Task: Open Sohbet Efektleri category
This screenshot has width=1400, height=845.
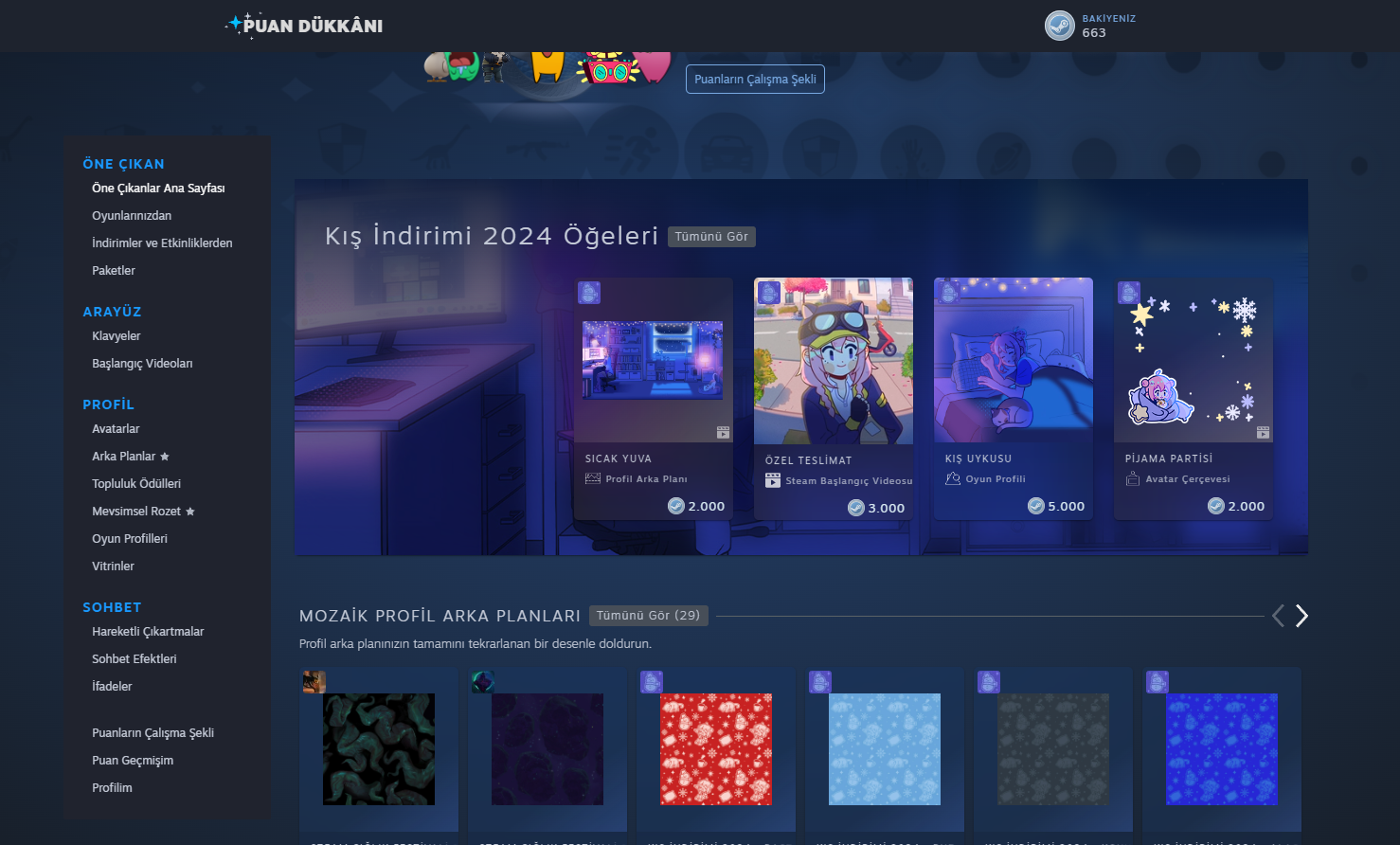Action: [x=135, y=659]
